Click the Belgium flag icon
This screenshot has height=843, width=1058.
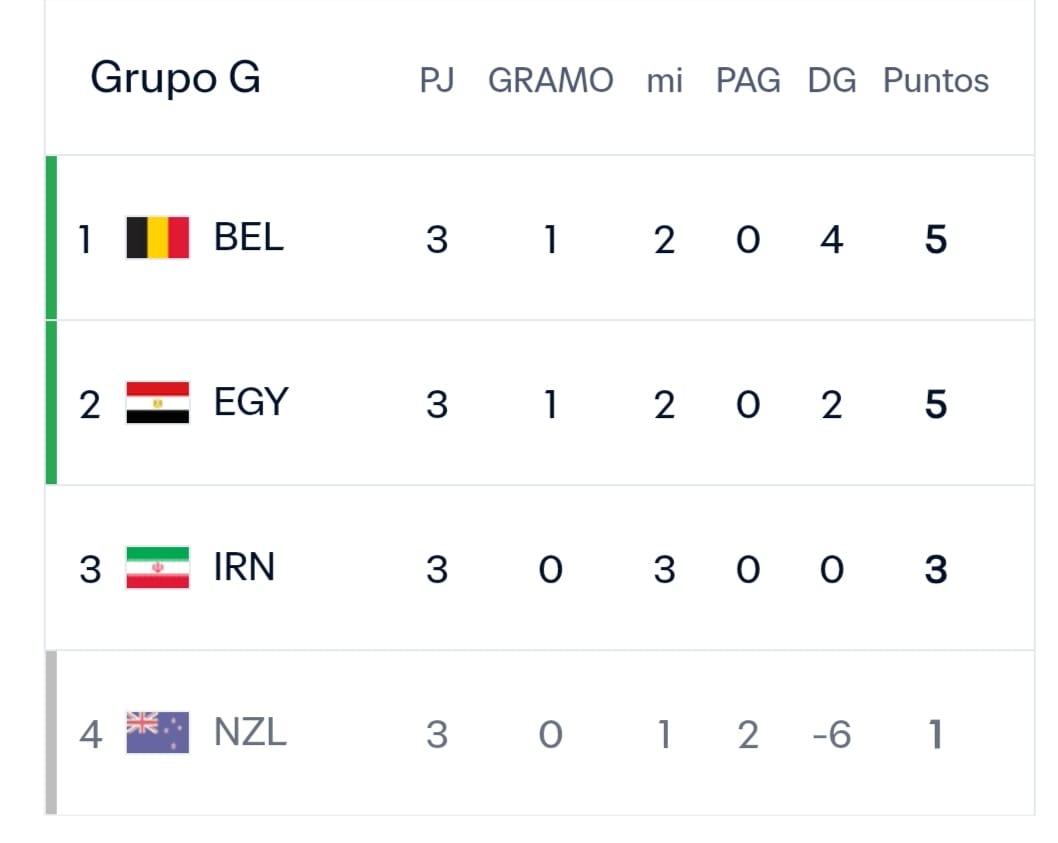pyautogui.click(x=158, y=238)
